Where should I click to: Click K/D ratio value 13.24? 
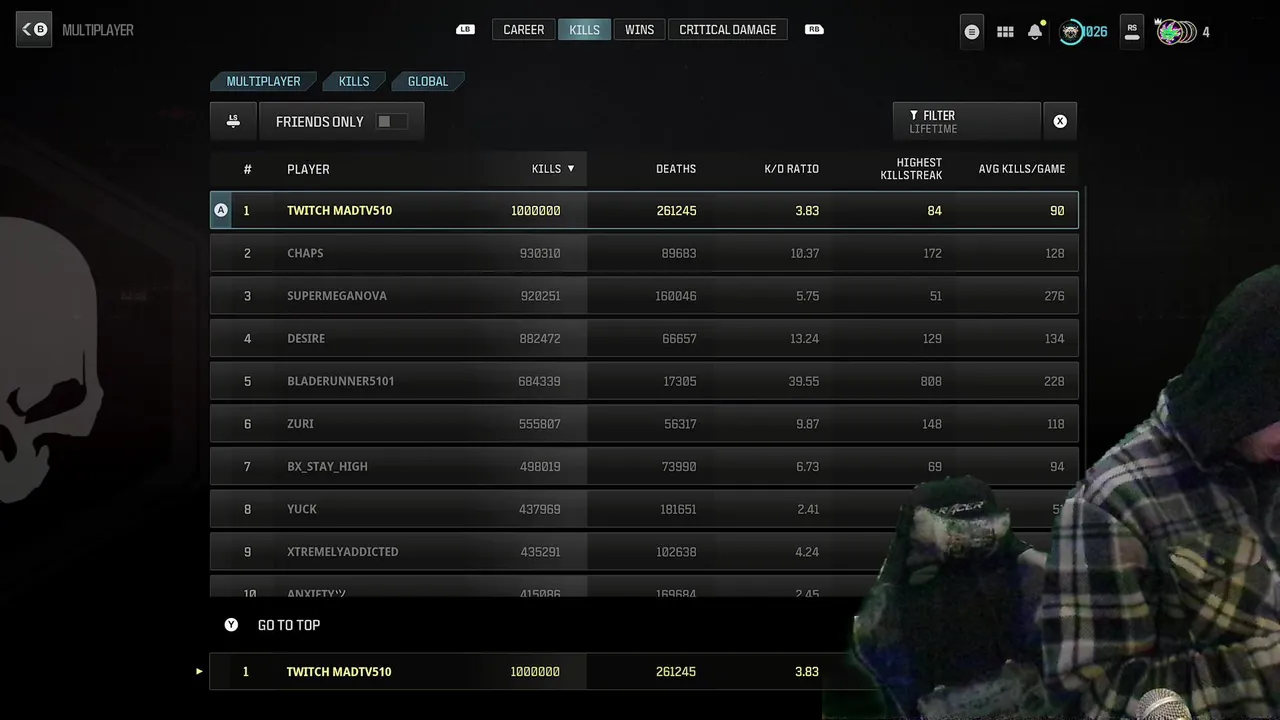pyautogui.click(x=804, y=338)
